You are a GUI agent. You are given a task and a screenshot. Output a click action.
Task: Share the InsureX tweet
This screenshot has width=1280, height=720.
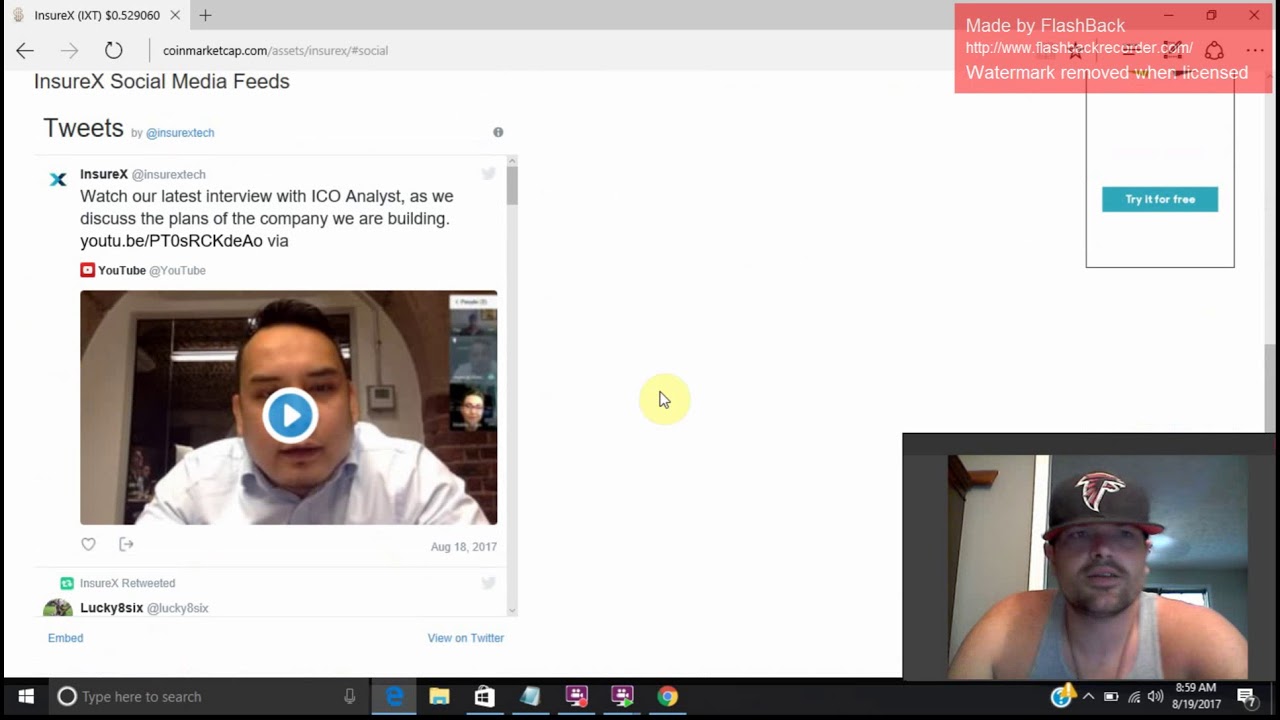pos(126,544)
